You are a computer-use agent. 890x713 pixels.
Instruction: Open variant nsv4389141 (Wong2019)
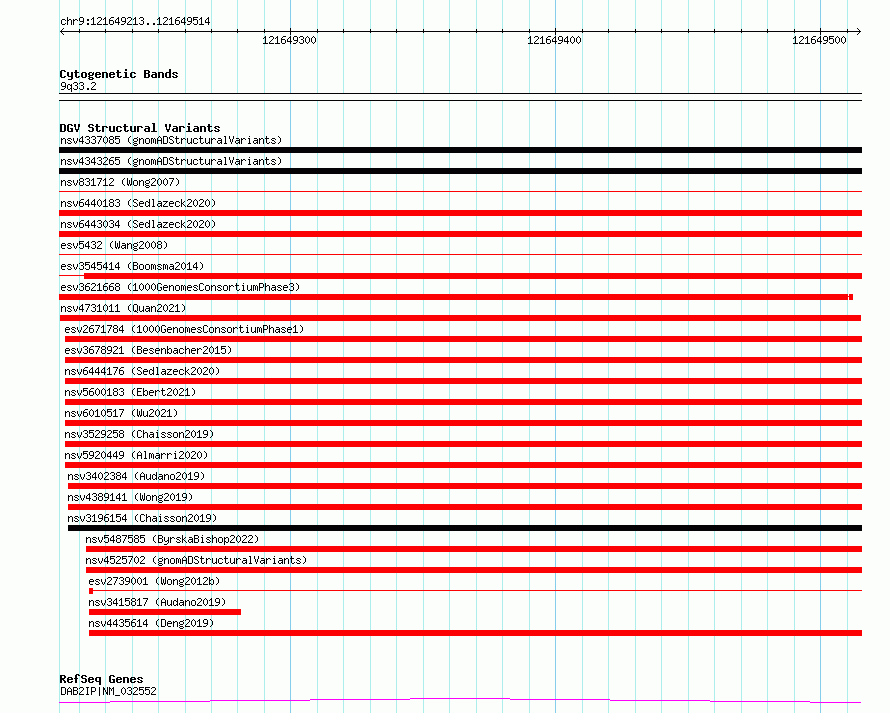(x=130, y=497)
